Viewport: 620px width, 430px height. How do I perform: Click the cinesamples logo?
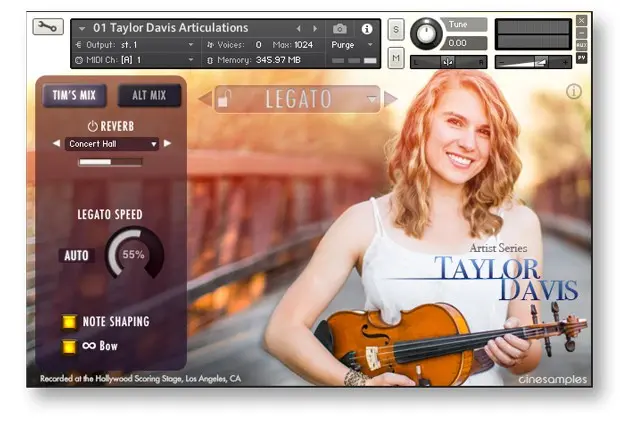(553, 379)
